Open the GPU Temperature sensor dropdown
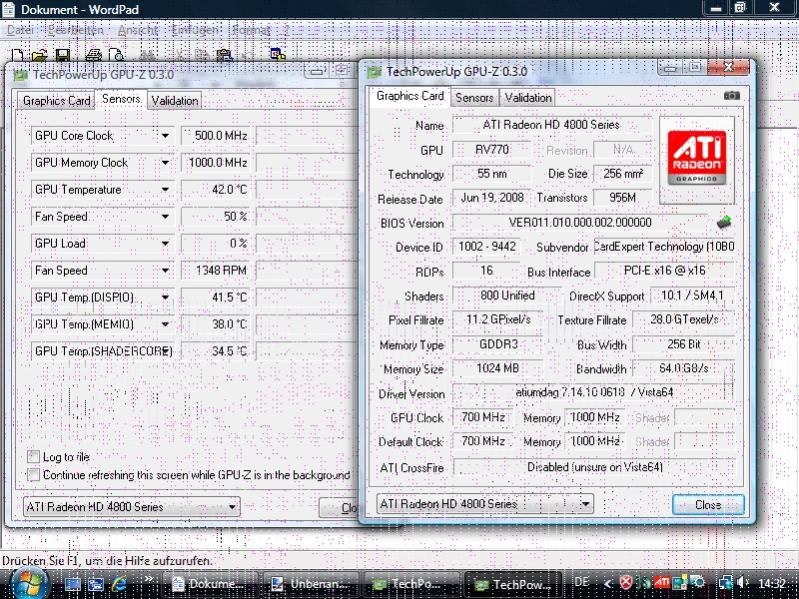Image resolution: width=799 pixels, height=599 pixels. pyautogui.click(x=165, y=190)
